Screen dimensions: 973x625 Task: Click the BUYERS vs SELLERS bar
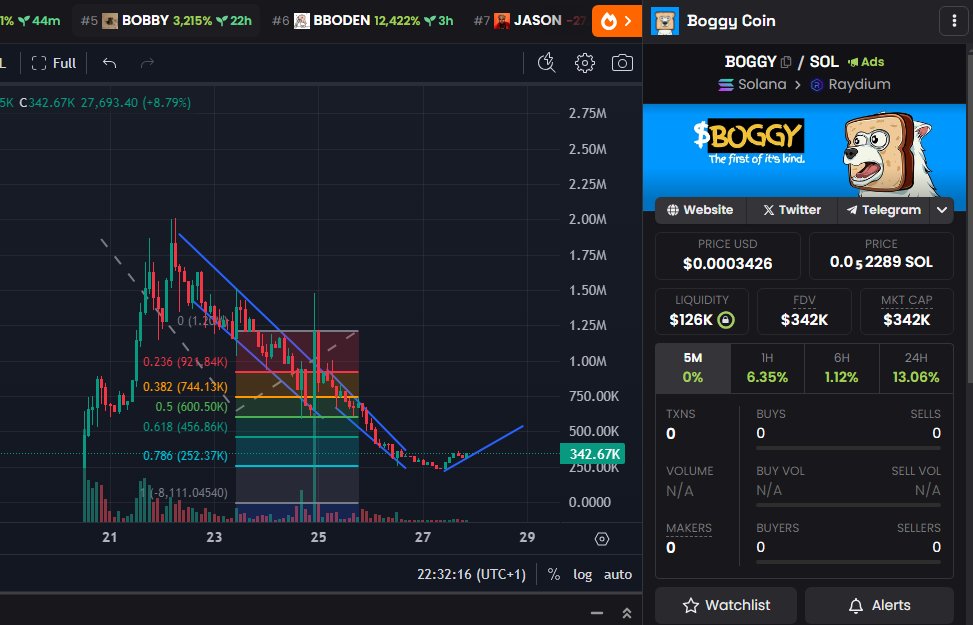coord(848,562)
